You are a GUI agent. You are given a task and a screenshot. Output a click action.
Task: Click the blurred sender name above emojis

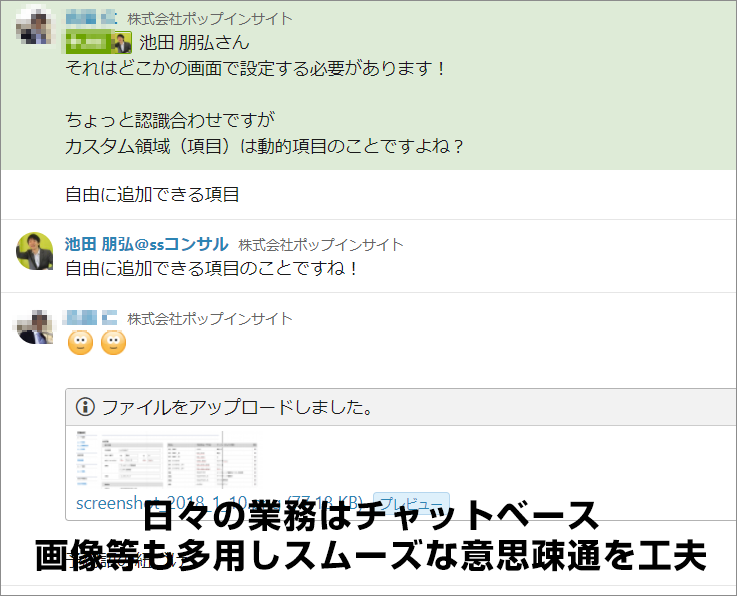91,318
